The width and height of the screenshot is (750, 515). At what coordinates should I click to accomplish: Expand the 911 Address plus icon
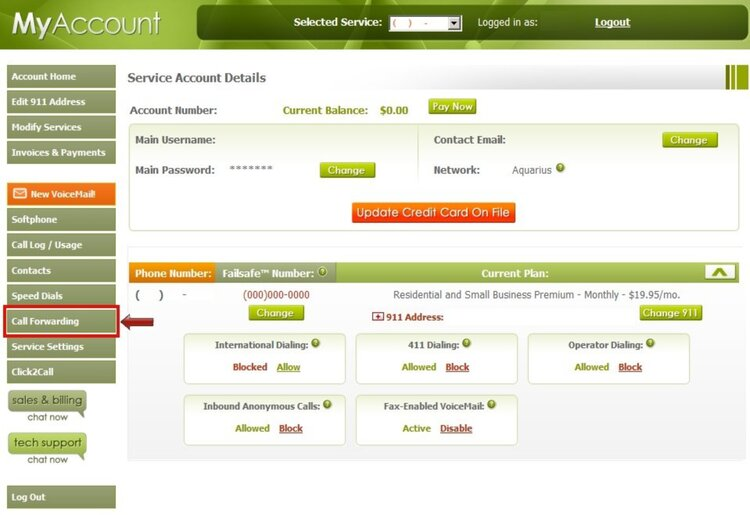tap(377, 317)
